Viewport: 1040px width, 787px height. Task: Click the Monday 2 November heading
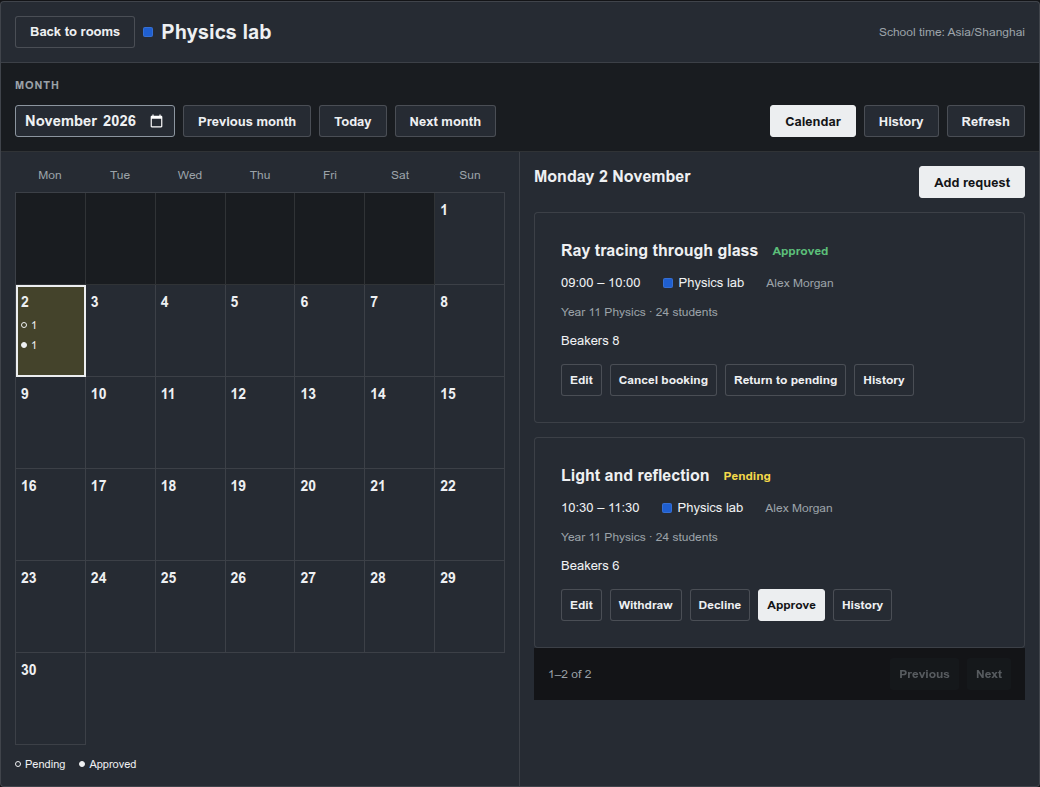612,176
